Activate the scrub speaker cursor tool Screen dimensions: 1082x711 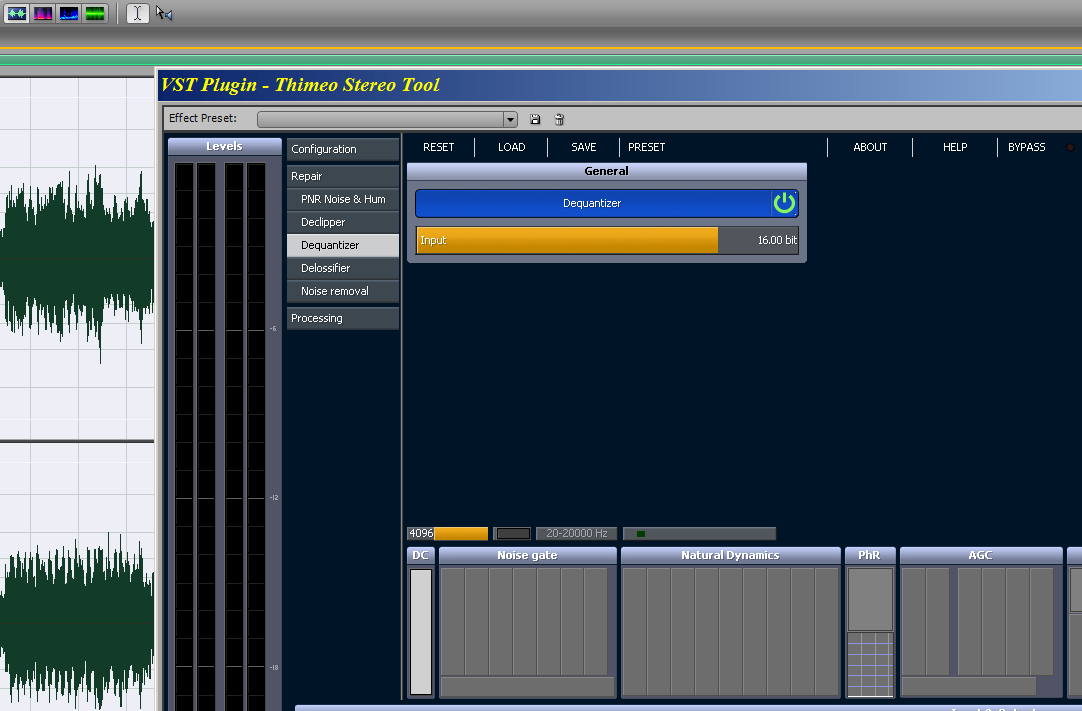tap(164, 13)
